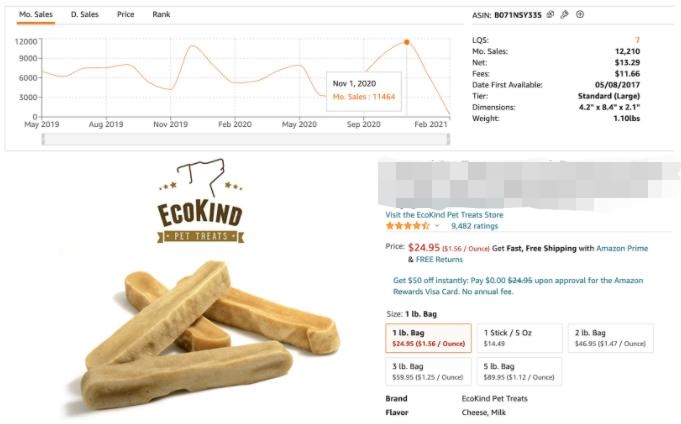Switch to the D. Sales tab

[x=84, y=15]
